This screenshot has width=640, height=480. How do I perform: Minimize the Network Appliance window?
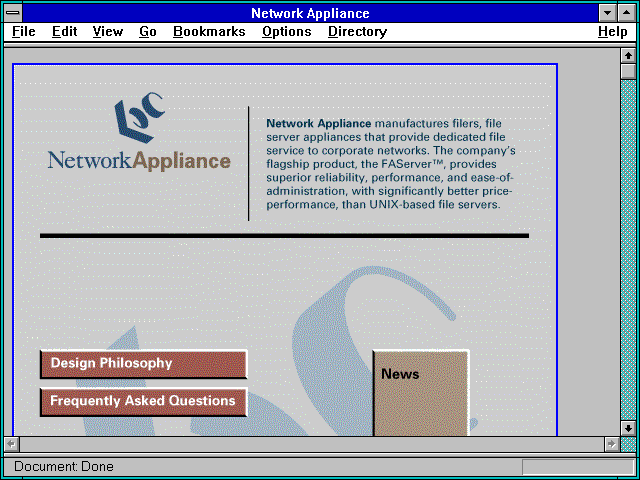(x=608, y=13)
